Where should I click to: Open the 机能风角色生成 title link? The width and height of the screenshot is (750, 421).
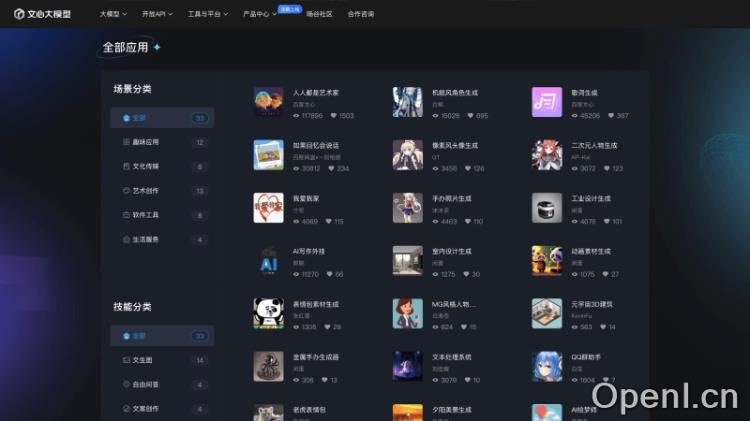[455, 93]
